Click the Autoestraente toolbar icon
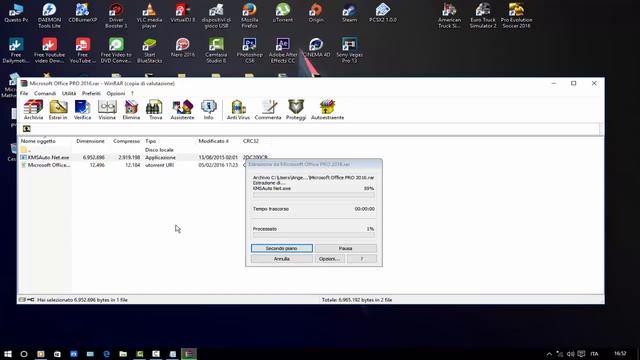The width and height of the screenshot is (640, 360). tap(327, 110)
